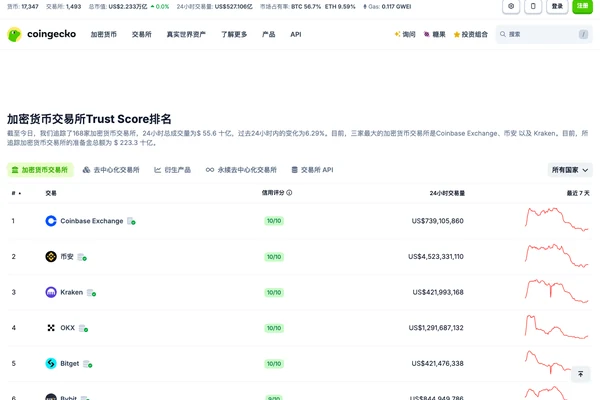Click the 登录 login button
The width and height of the screenshot is (600, 400).
[x=557, y=6]
